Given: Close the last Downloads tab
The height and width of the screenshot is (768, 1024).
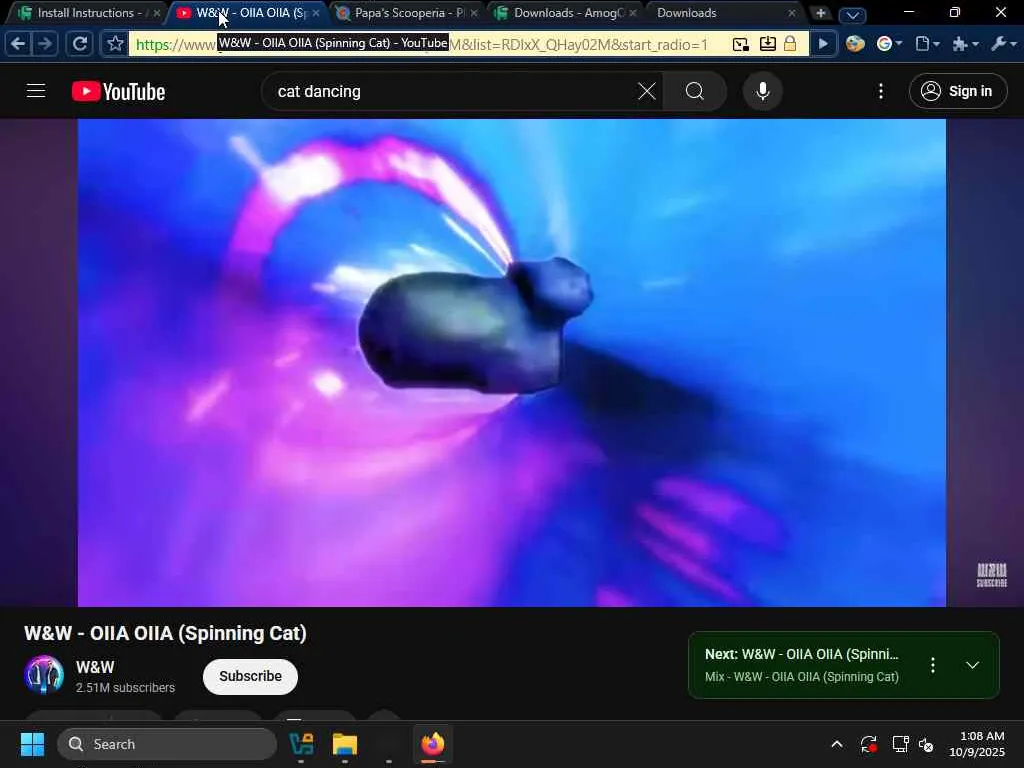Looking at the screenshot, I should [x=792, y=13].
